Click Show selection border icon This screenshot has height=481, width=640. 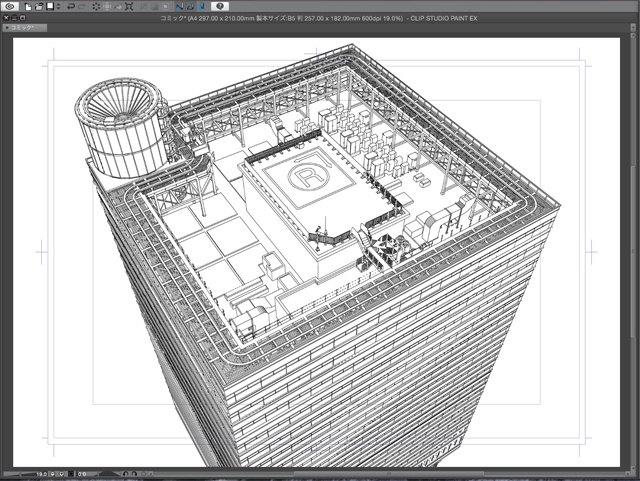coord(165,7)
